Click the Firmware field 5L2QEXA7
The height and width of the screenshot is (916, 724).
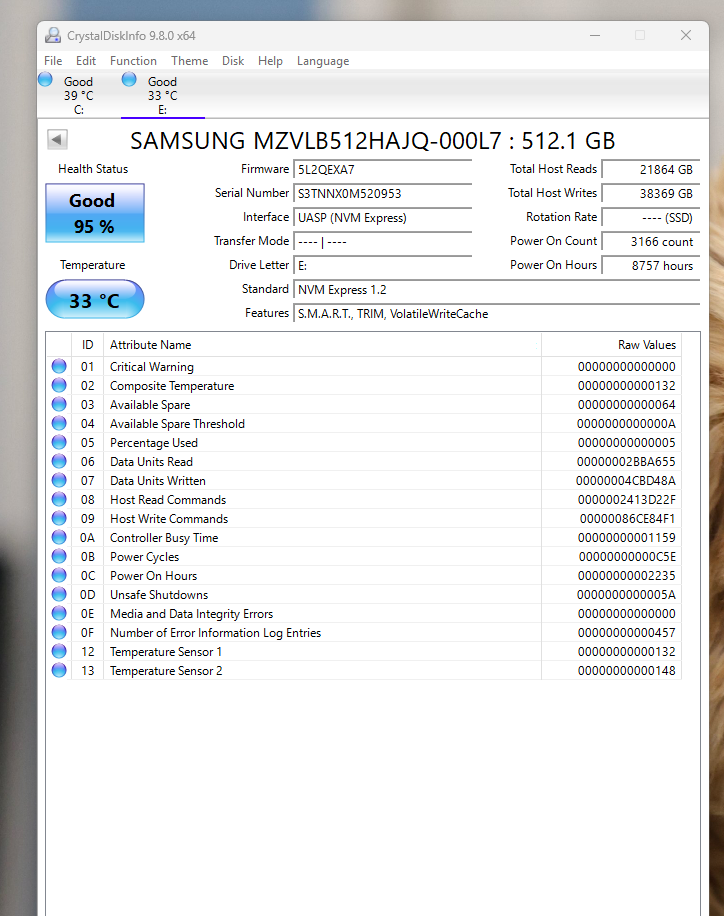click(382, 169)
